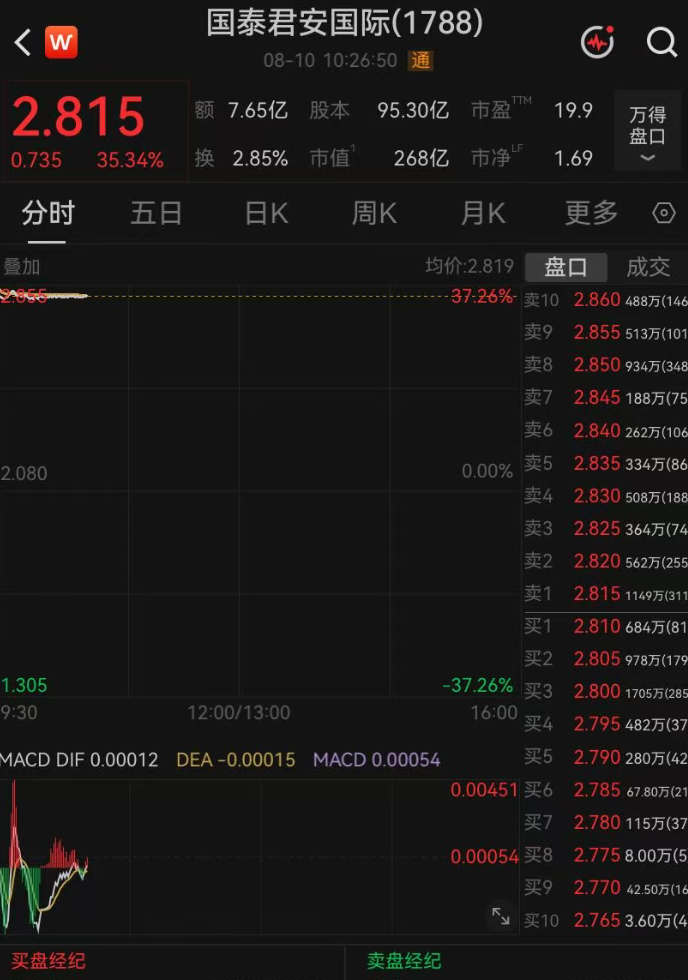Select the 卖5 row at 2.835

[605, 463]
